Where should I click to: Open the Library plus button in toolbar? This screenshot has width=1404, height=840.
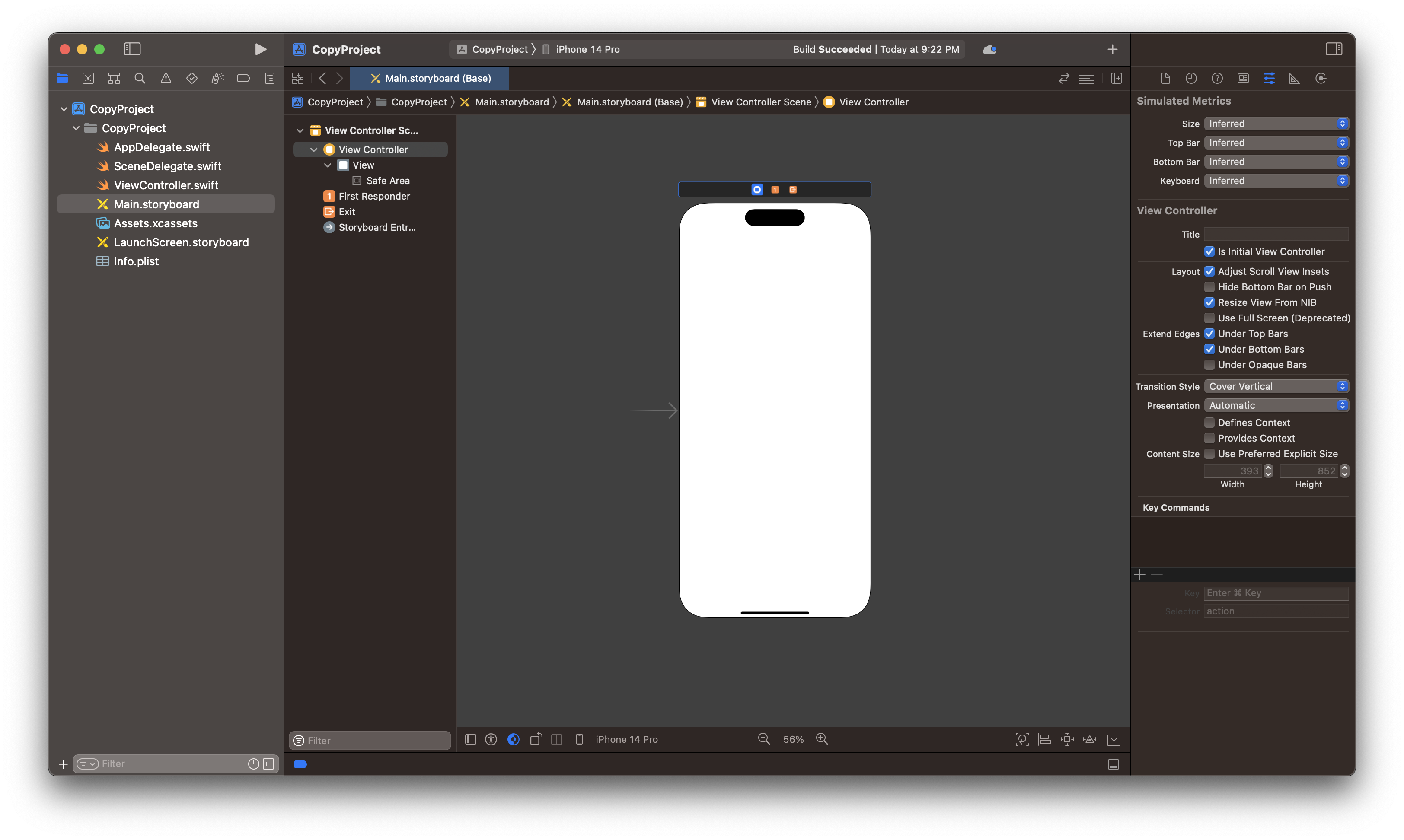pos(1112,49)
